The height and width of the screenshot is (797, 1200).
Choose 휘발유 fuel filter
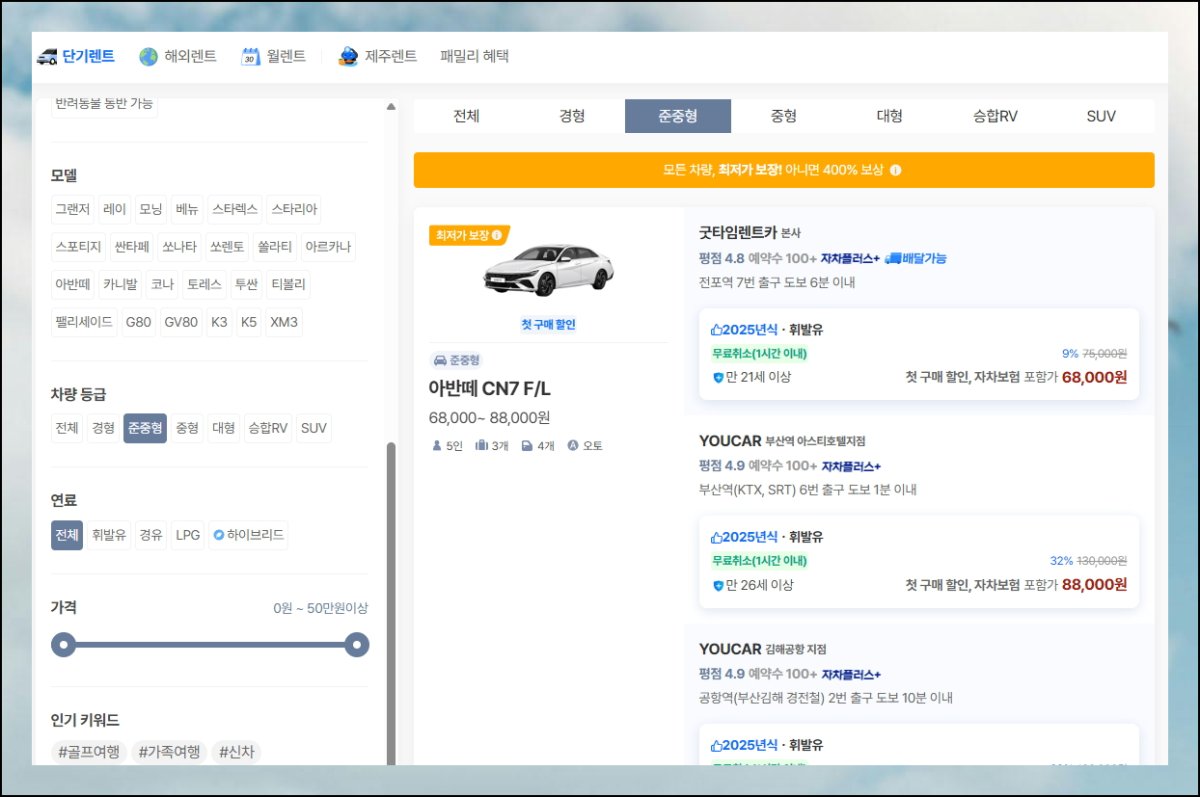(109, 535)
